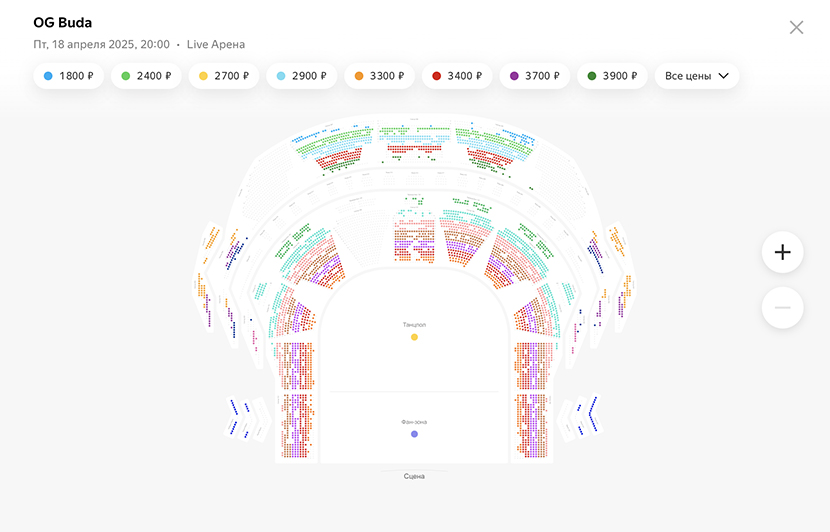Open the Все цены dropdown
This screenshot has width=830, height=532.
pyautogui.click(x=697, y=76)
